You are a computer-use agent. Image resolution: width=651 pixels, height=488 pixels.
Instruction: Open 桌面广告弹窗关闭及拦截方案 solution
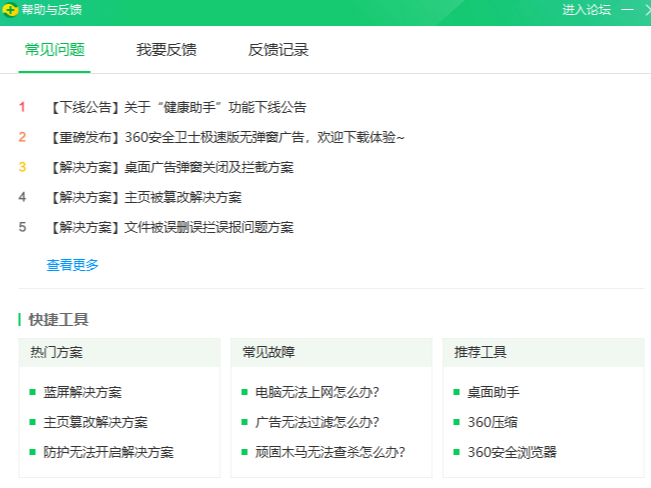[x=170, y=167]
